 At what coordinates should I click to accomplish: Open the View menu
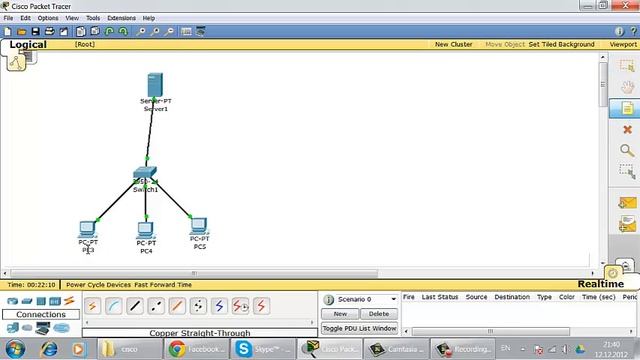pyautogui.click(x=72, y=18)
